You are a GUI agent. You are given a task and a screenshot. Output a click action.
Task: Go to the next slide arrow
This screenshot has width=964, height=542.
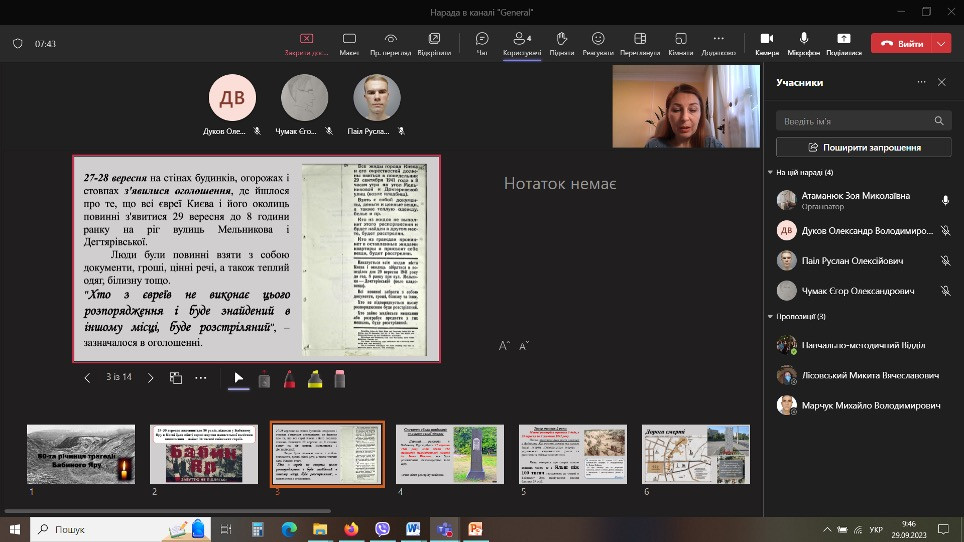point(151,378)
